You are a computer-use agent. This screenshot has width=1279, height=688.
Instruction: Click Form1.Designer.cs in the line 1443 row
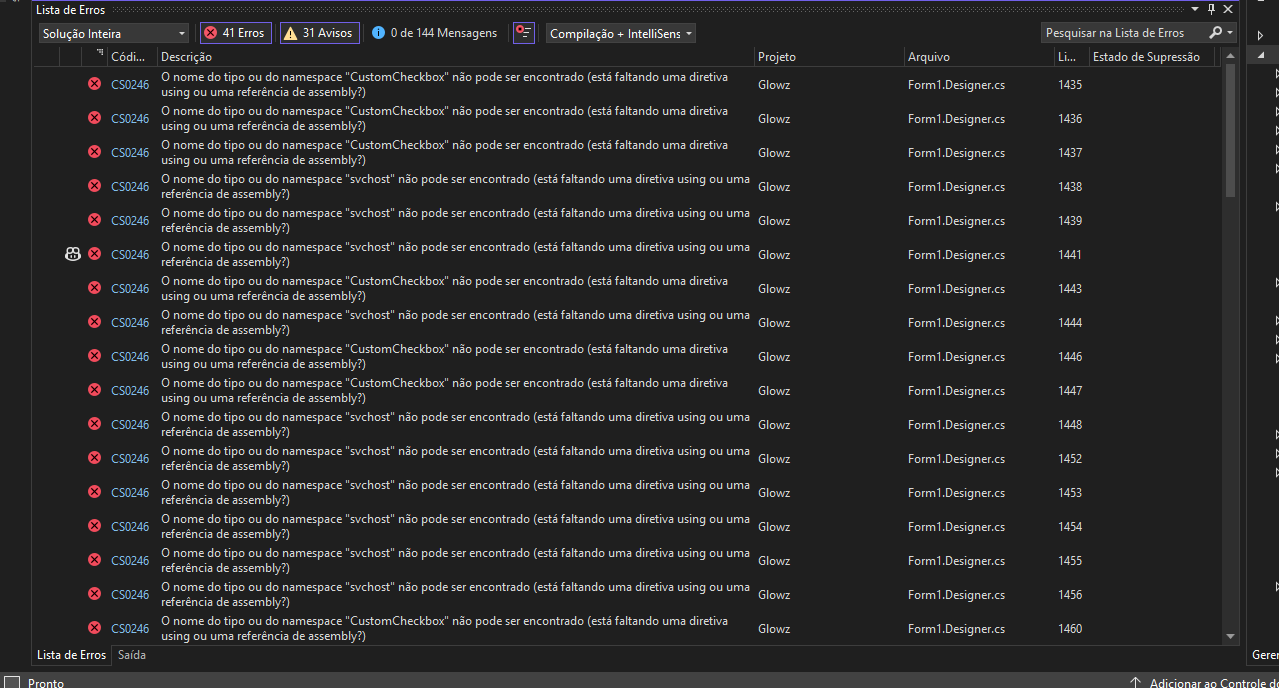tap(956, 289)
